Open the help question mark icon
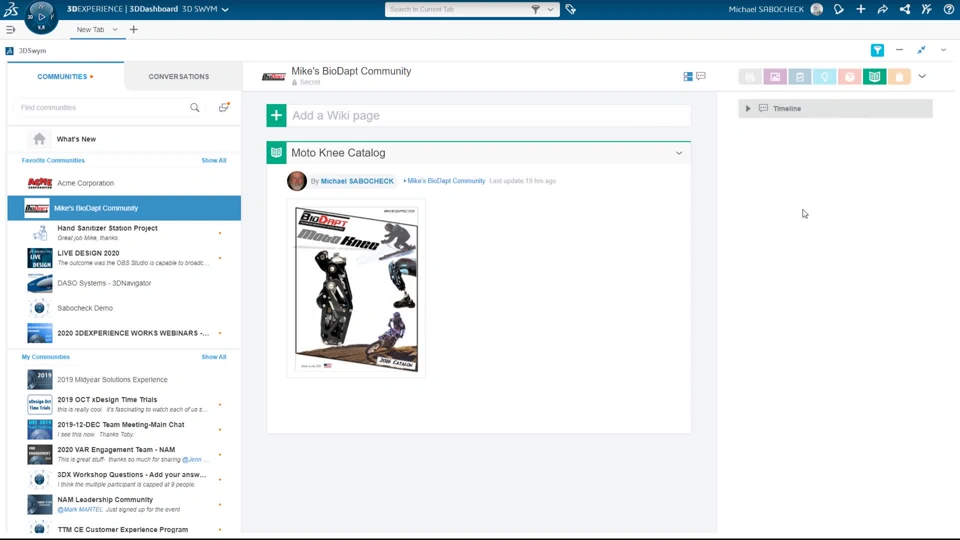This screenshot has width=960, height=540. tap(948, 9)
